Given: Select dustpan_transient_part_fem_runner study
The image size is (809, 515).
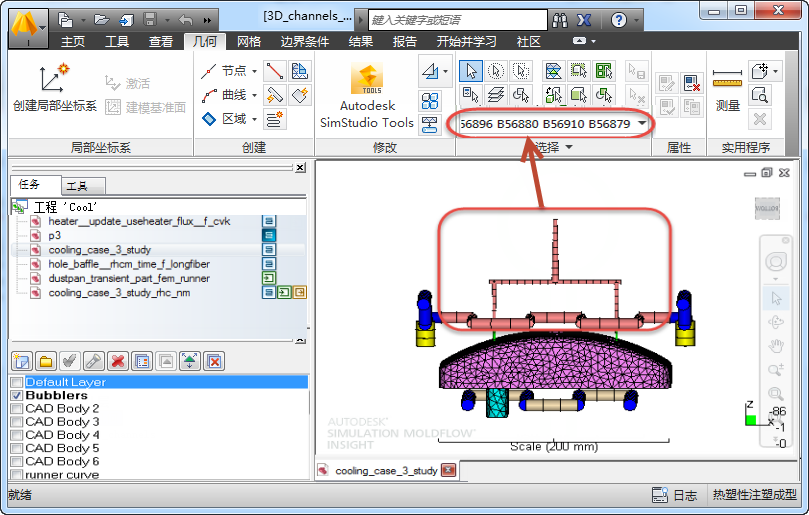Looking at the screenshot, I should pyautogui.click(x=129, y=278).
